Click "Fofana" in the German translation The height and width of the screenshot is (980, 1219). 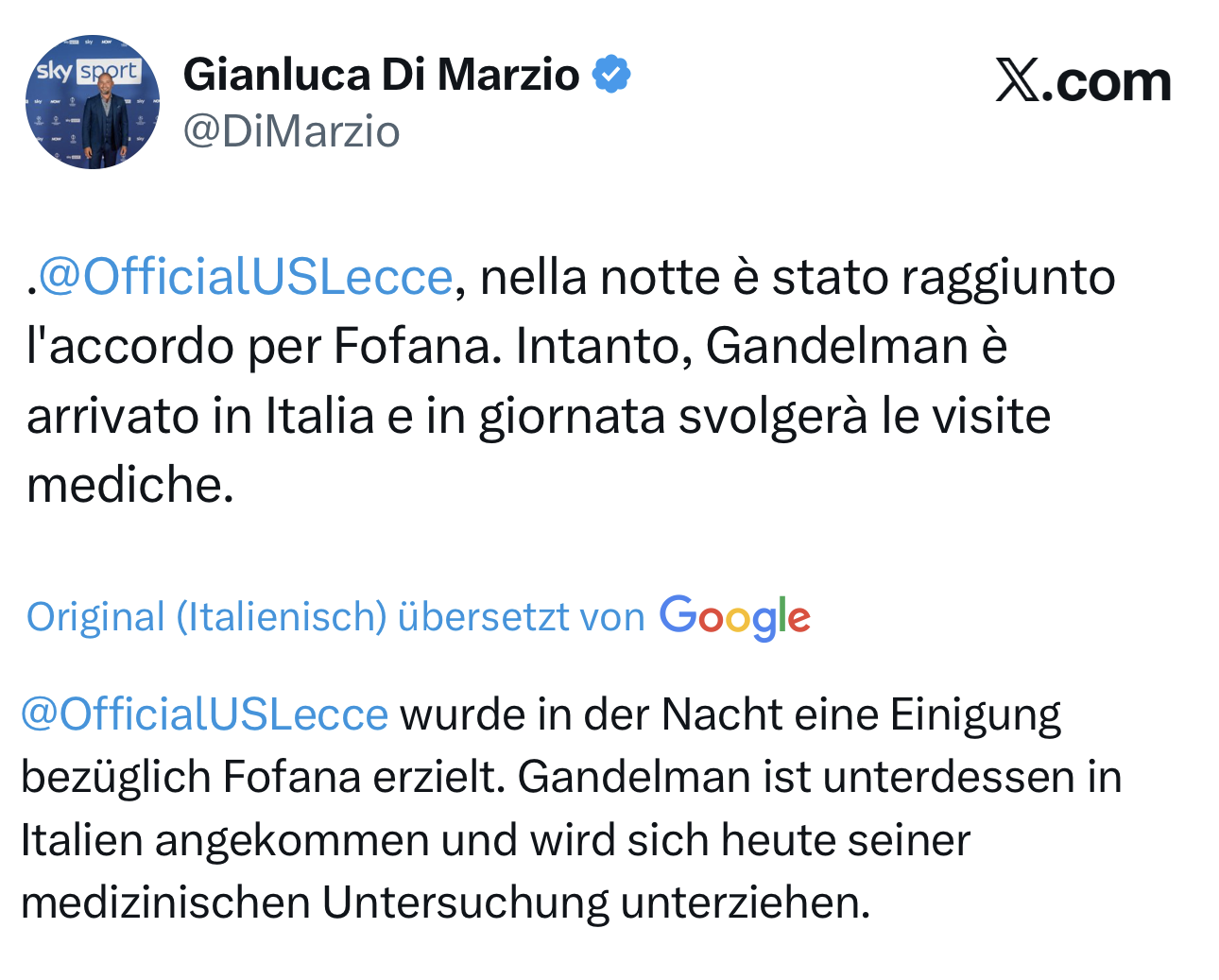(292, 777)
